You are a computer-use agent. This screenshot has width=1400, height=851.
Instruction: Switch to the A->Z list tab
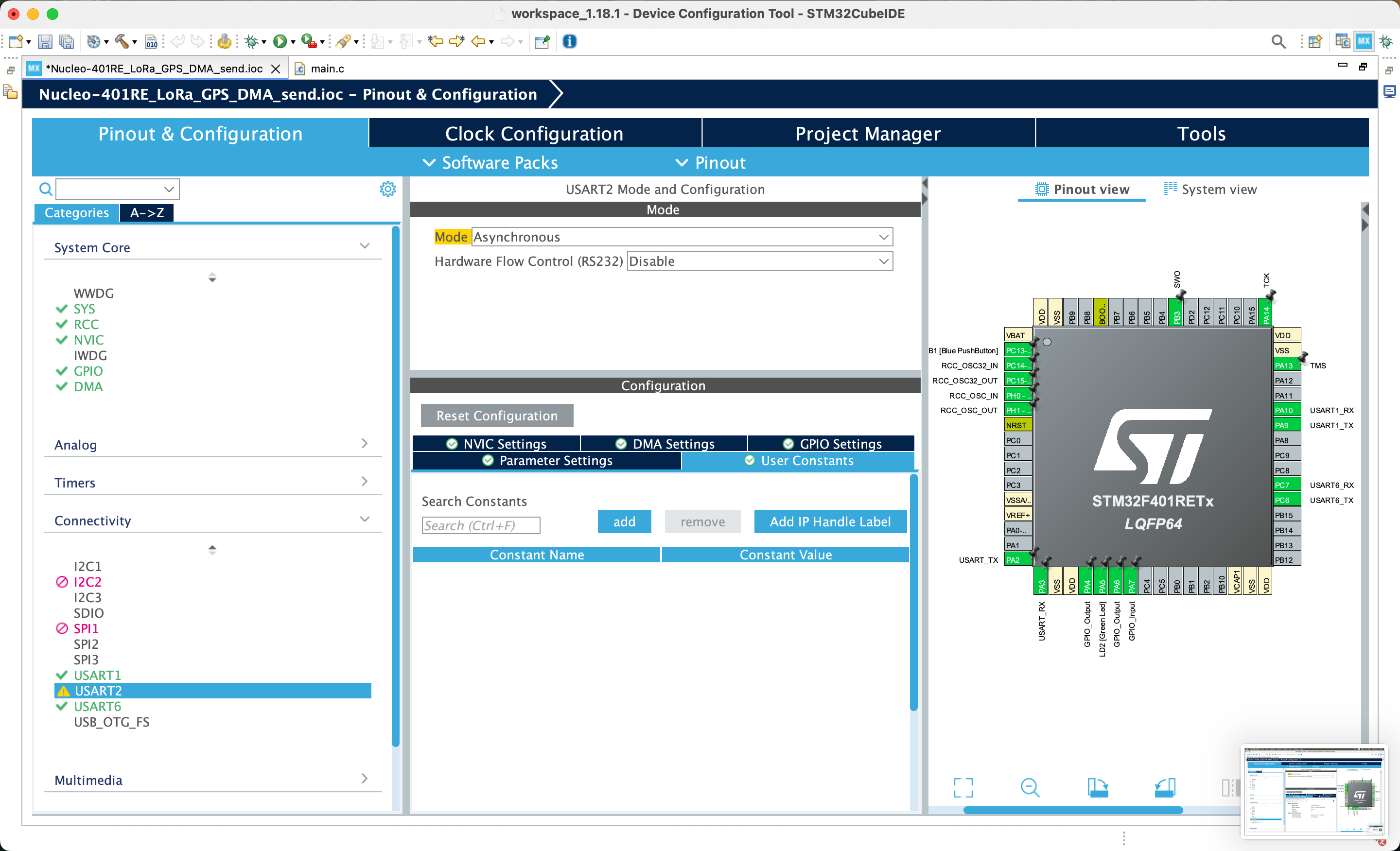tap(147, 213)
